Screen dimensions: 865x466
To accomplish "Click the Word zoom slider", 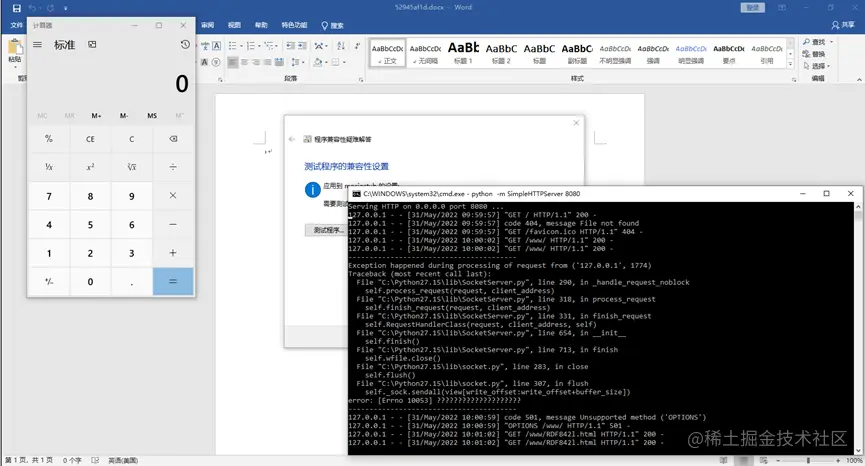I will coord(808,460).
